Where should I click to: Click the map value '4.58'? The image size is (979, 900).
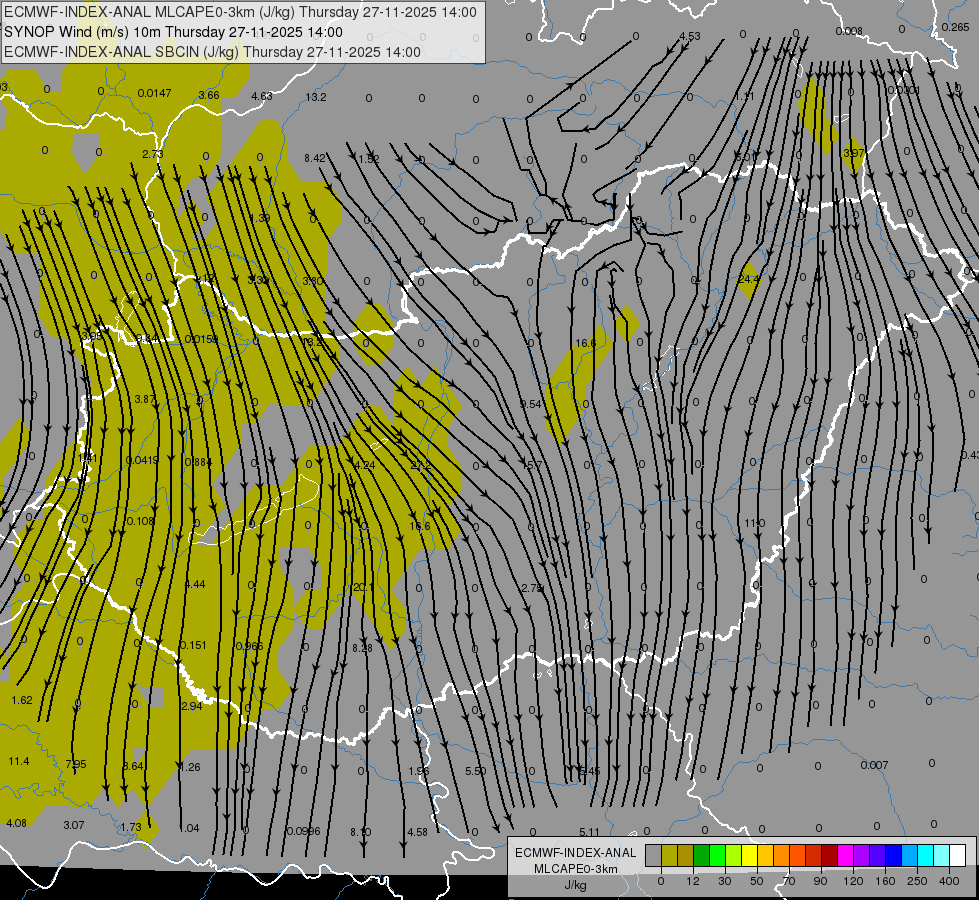(x=417, y=832)
